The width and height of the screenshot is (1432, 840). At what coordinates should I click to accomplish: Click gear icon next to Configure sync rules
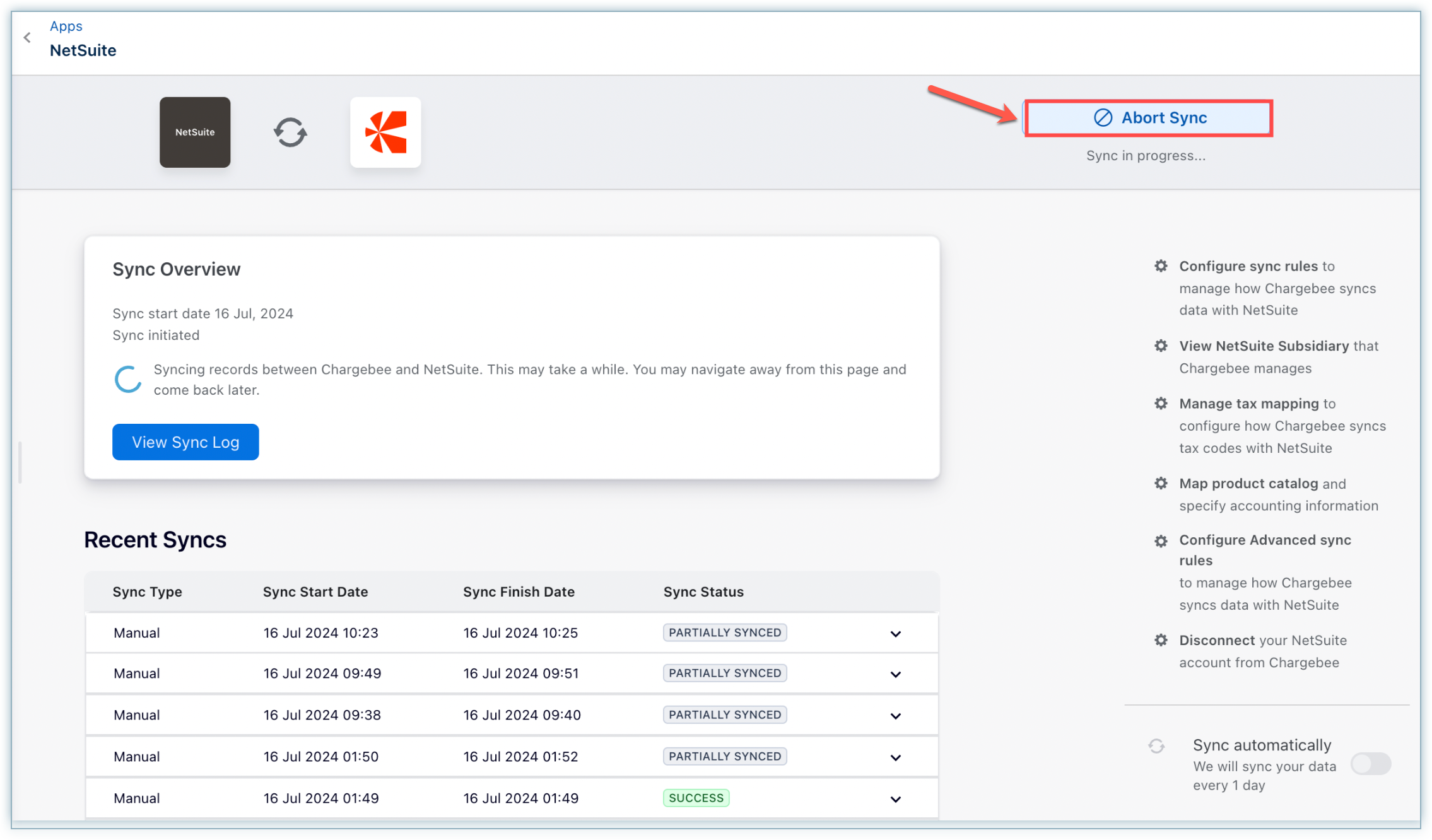1161,266
